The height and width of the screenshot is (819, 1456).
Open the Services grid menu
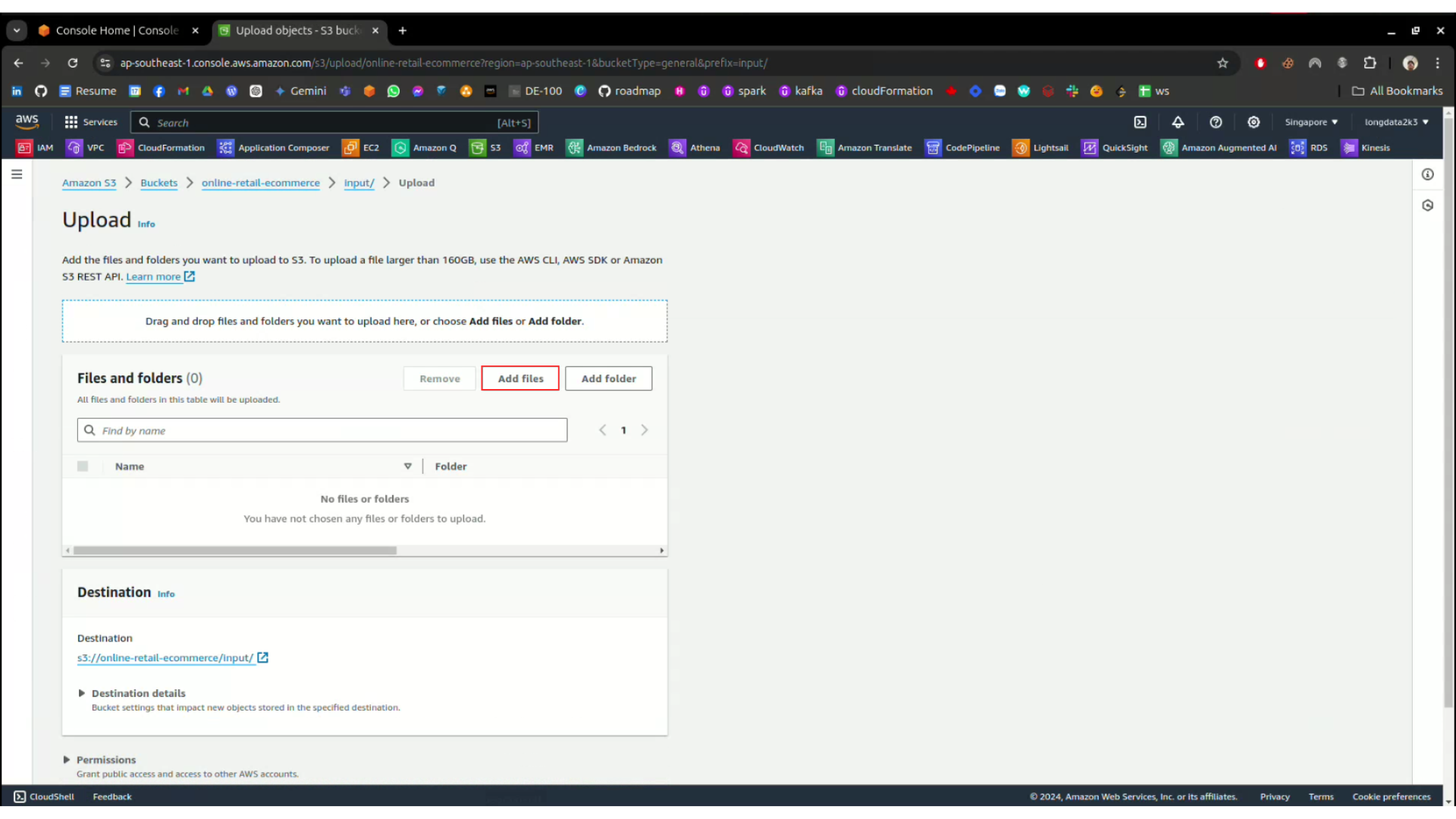(x=90, y=122)
